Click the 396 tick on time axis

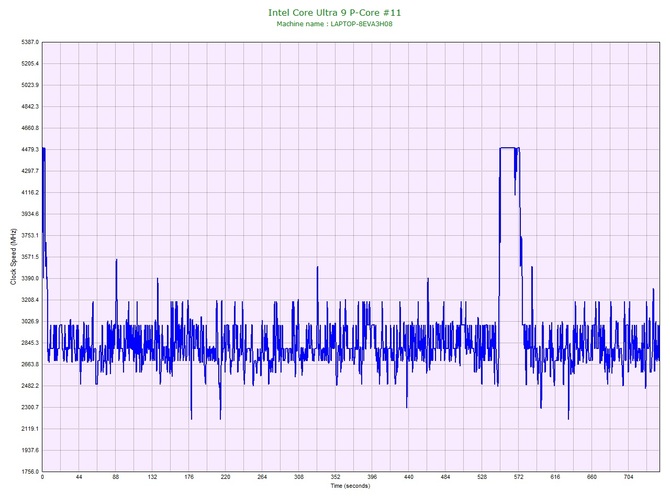pos(372,477)
